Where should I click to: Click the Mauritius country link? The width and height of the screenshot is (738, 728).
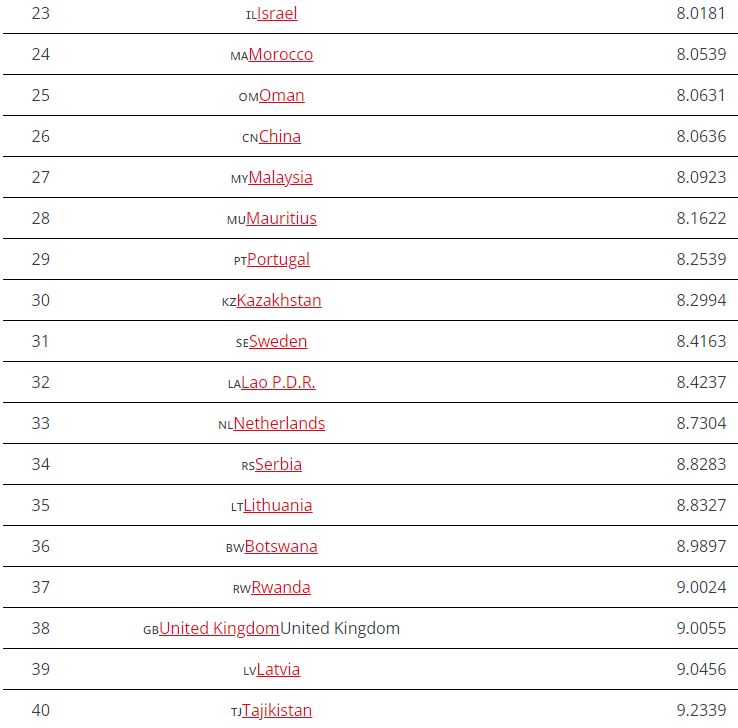(281, 218)
